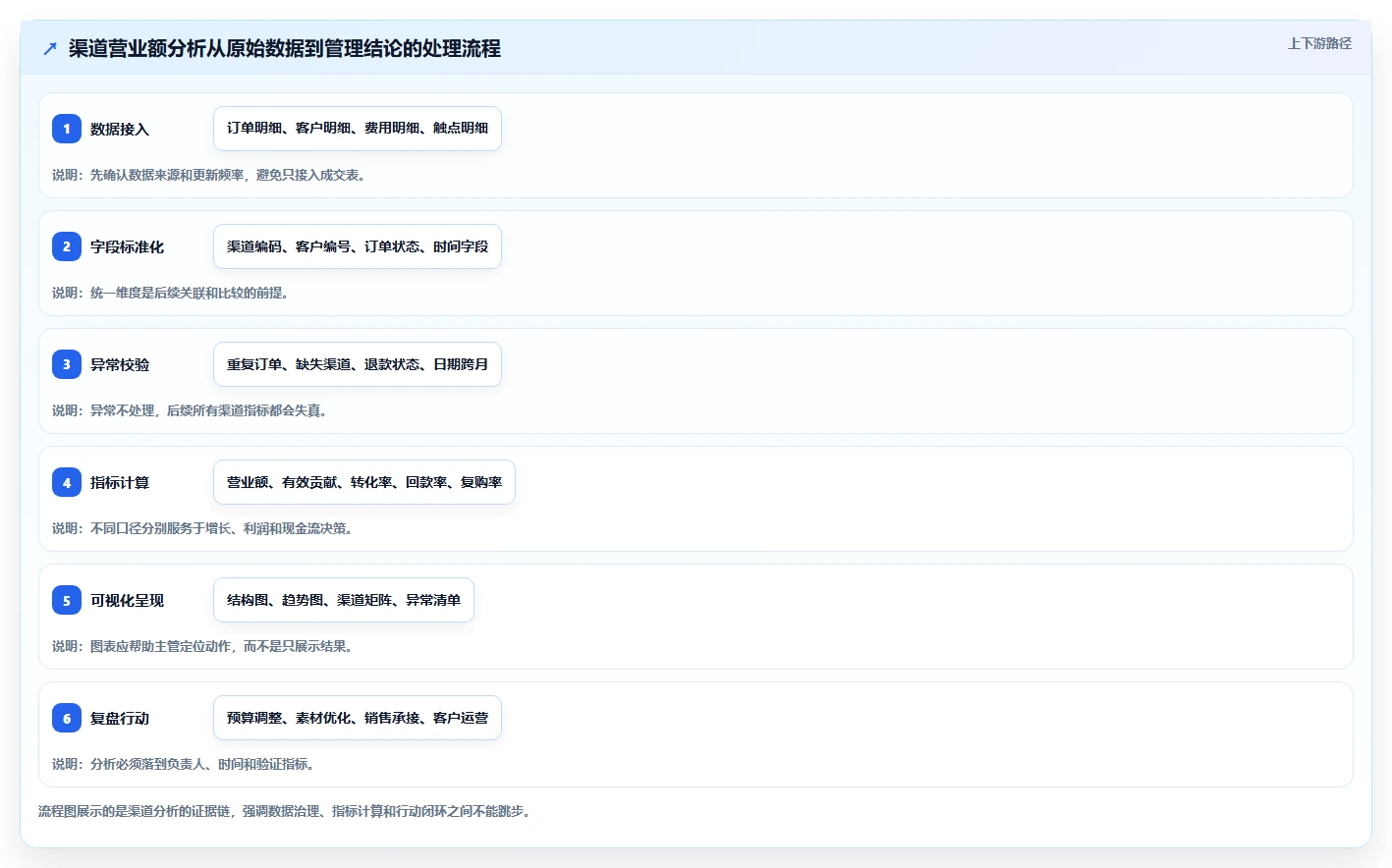Screen dimensions: 1392x868
Task: Click the step 5 number badge
Action: point(67,600)
